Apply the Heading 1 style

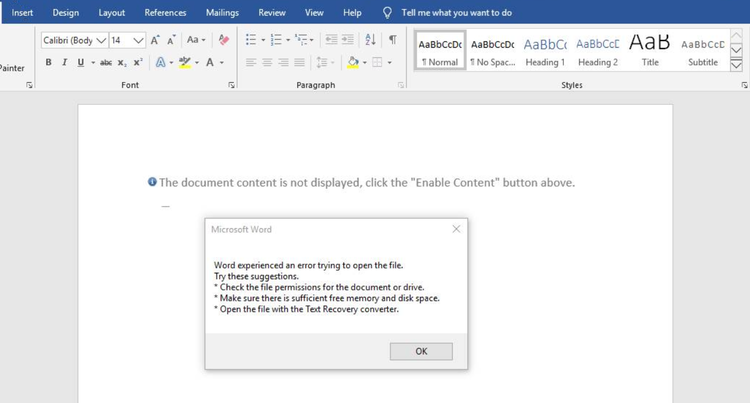(545, 51)
